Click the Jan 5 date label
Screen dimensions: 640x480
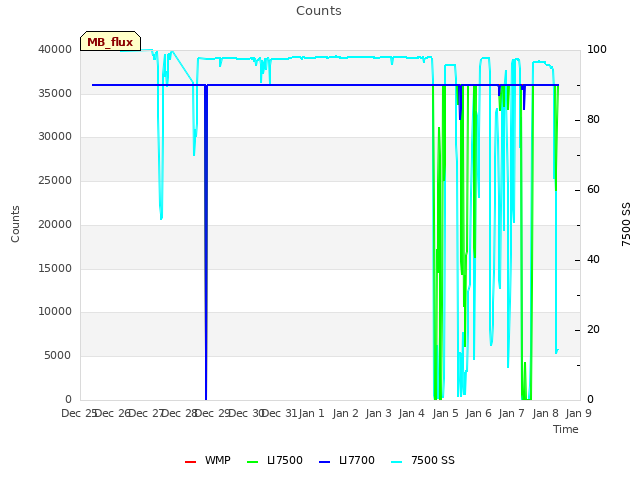pyautogui.click(x=445, y=413)
